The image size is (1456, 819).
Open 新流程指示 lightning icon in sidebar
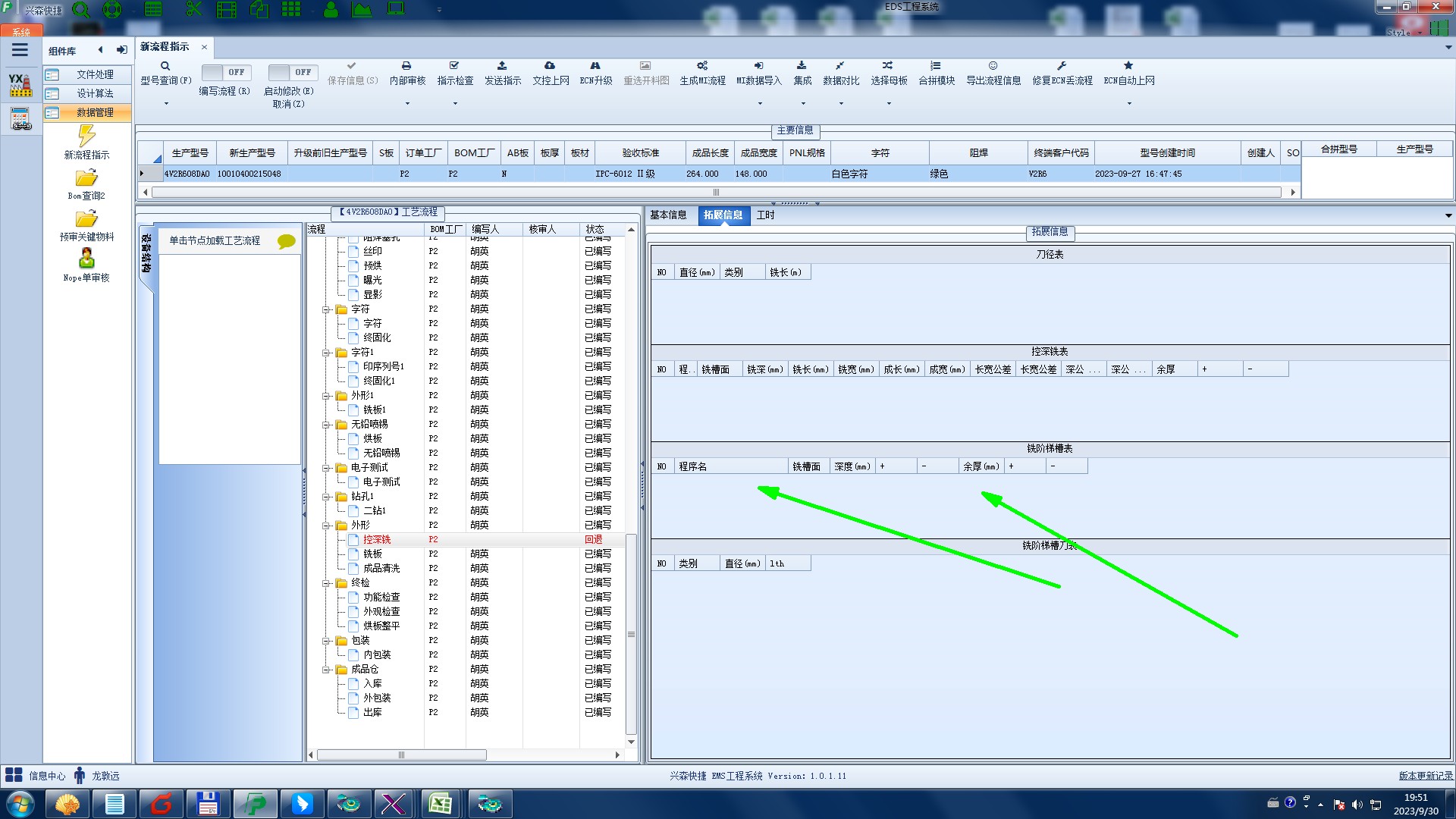86,136
